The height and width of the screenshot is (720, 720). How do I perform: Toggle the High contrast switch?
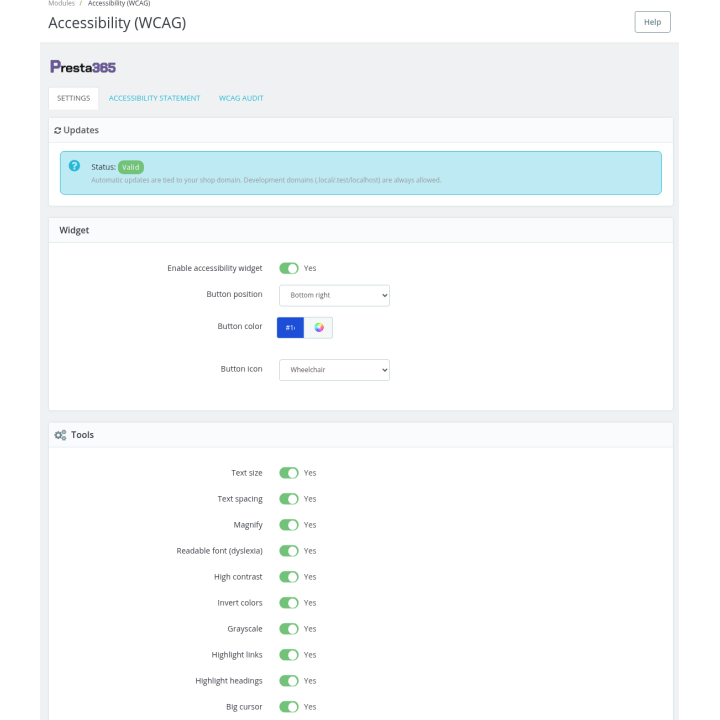289,577
